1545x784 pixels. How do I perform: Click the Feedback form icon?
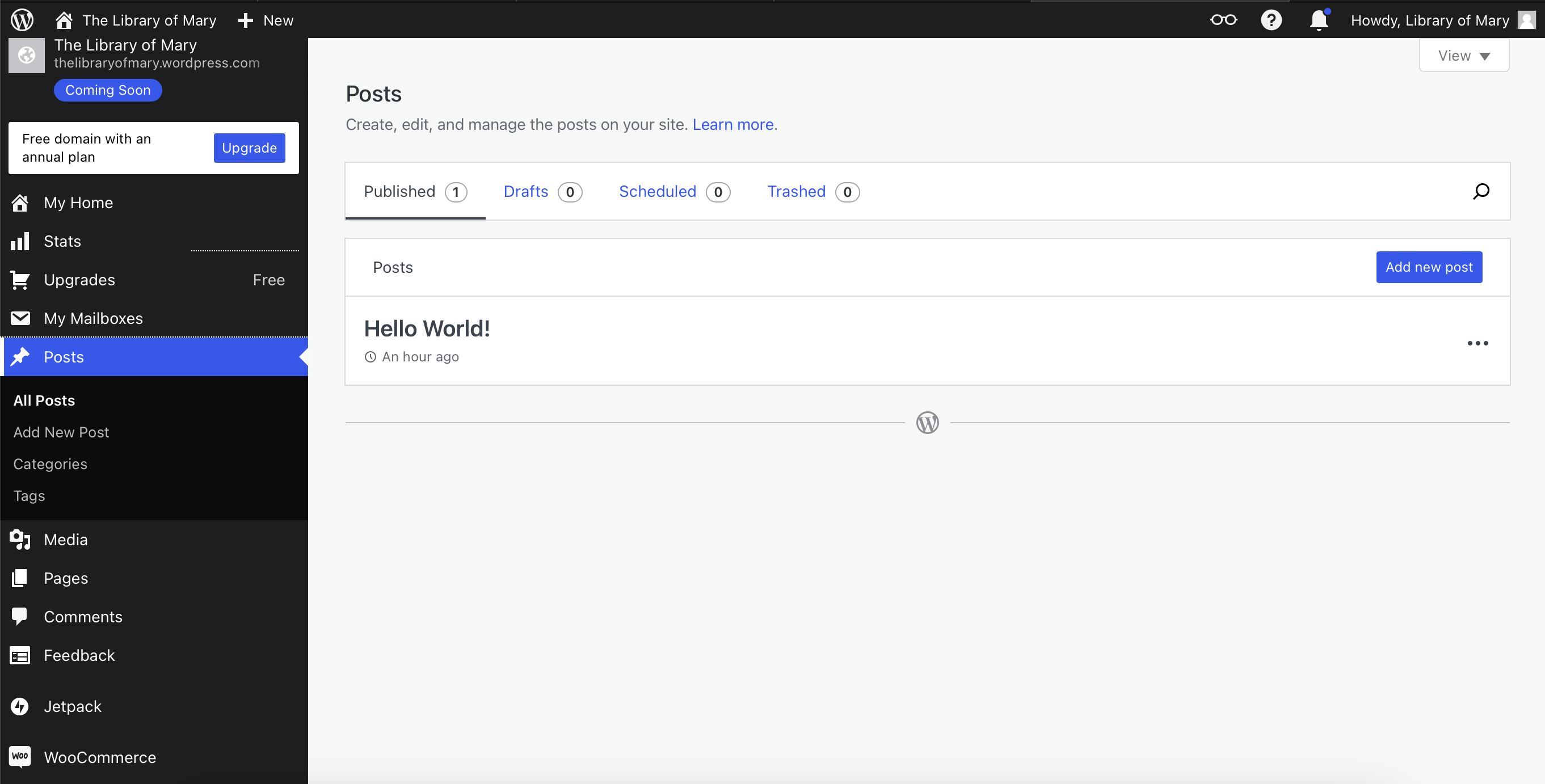point(20,655)
